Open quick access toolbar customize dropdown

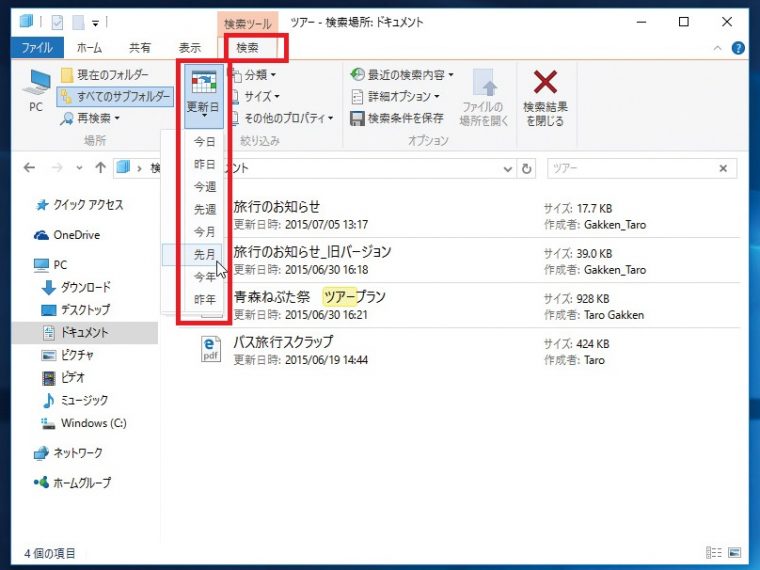(x=95, y=23)
